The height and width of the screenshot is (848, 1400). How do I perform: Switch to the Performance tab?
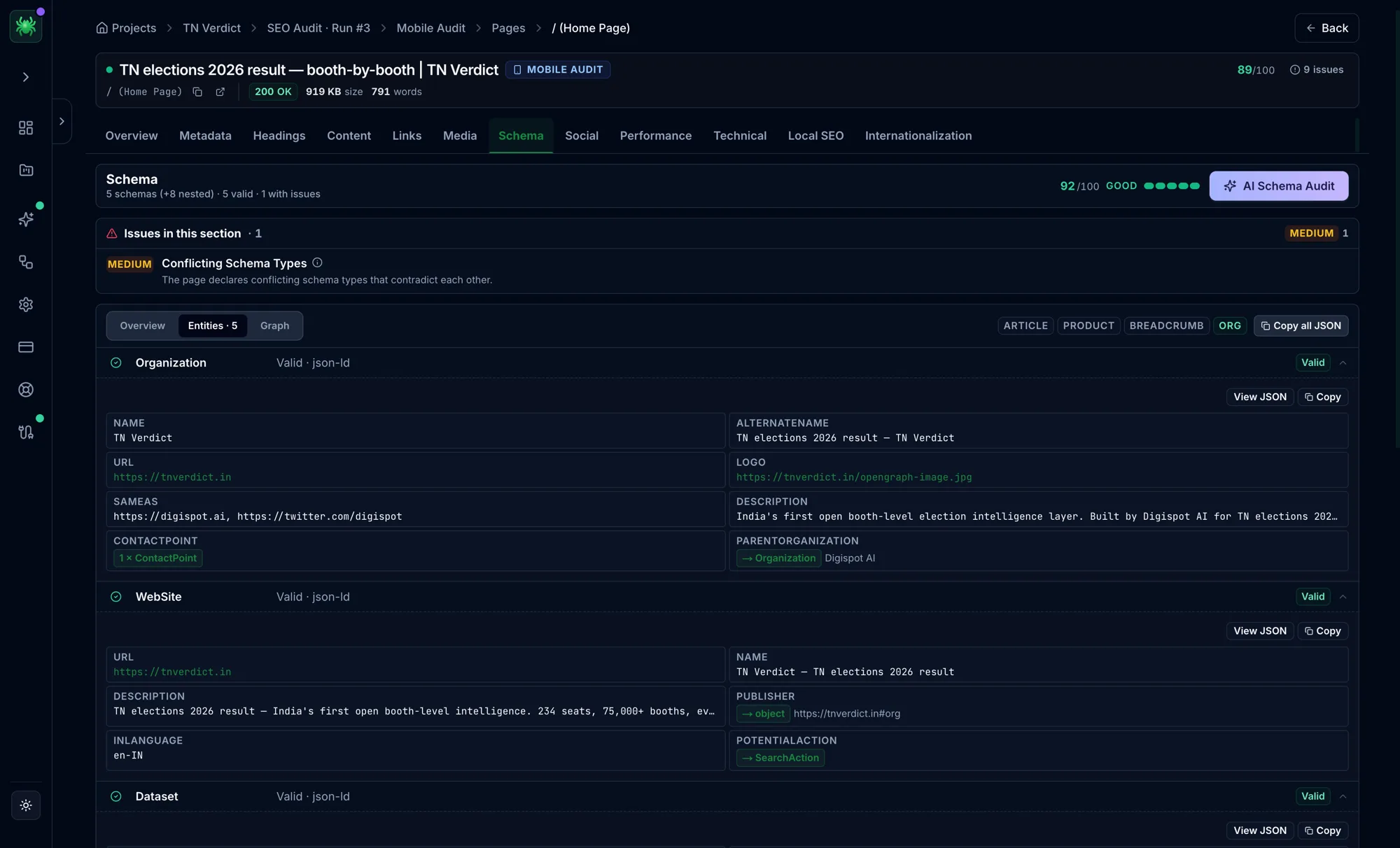pyautogui.click(x=656, y=136)
